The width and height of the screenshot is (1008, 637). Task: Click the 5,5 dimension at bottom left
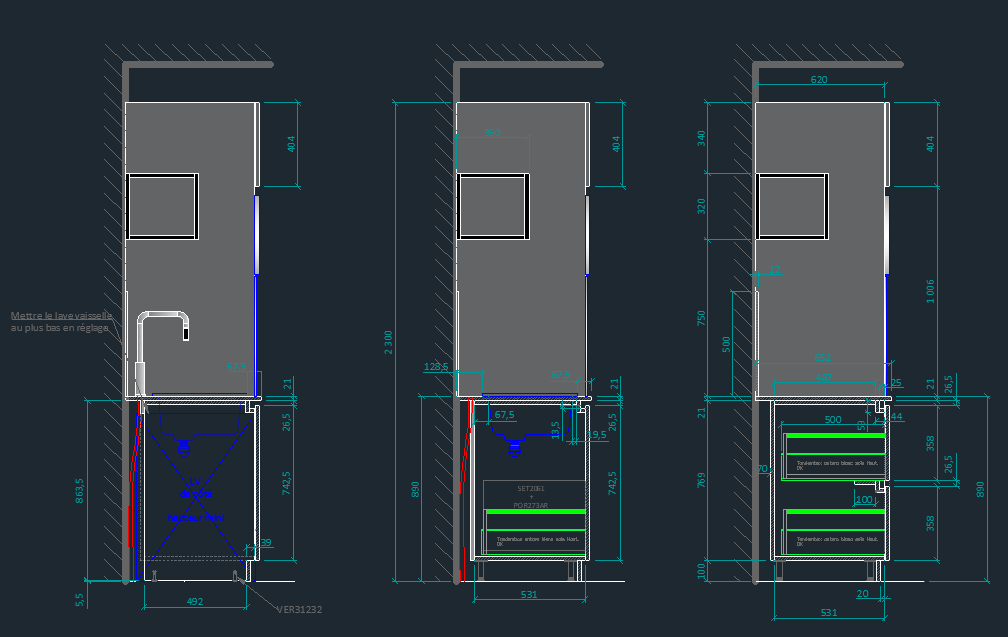(x=79, y=598)
